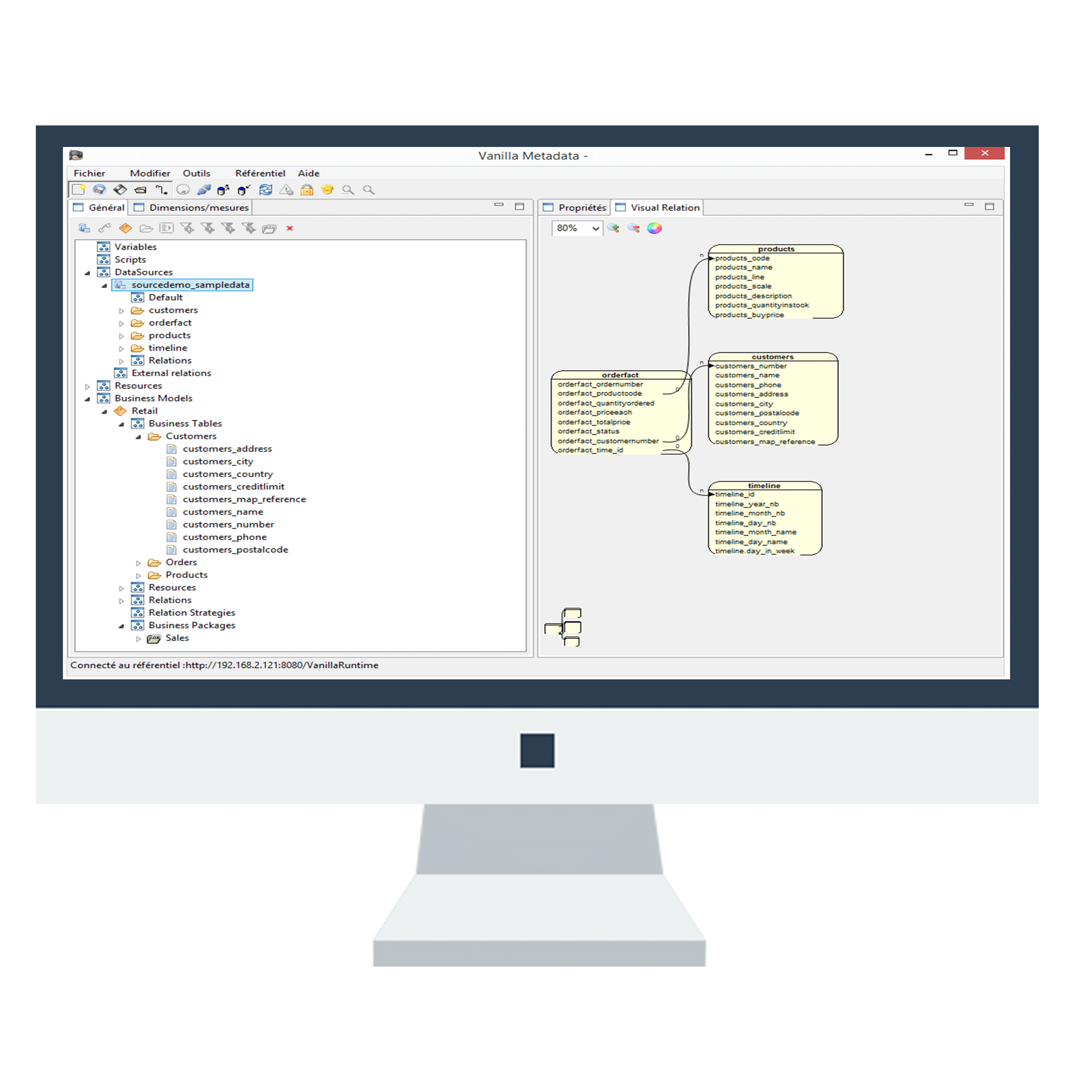
Task: Click the add datasource icon in Général toolbar
Action: click(84, 228)
